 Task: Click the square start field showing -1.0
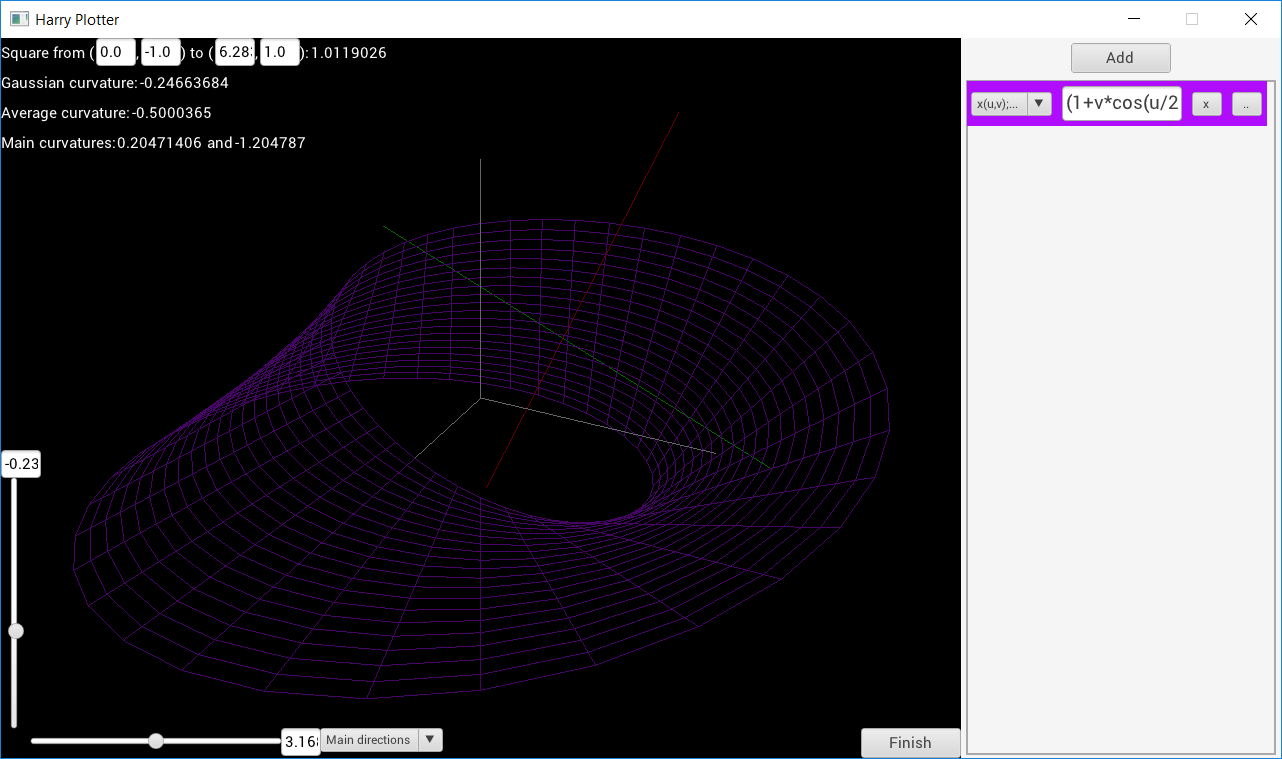[161, 53]
